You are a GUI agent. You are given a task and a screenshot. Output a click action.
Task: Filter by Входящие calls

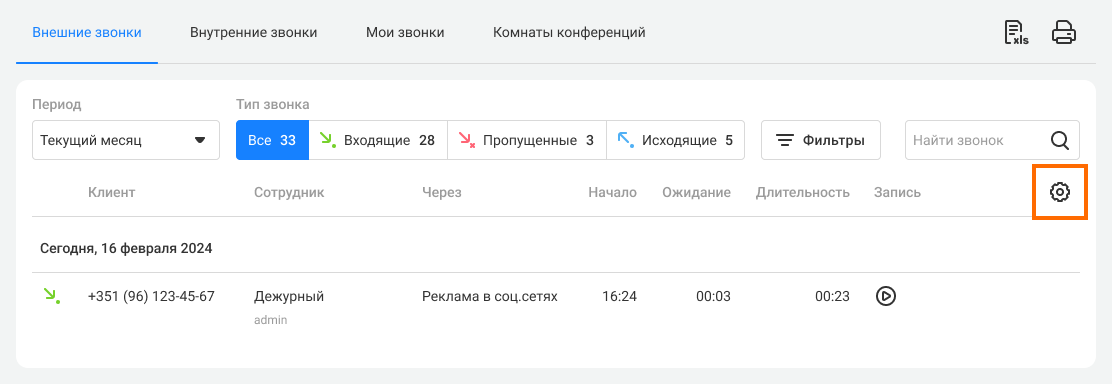[378, 141]
